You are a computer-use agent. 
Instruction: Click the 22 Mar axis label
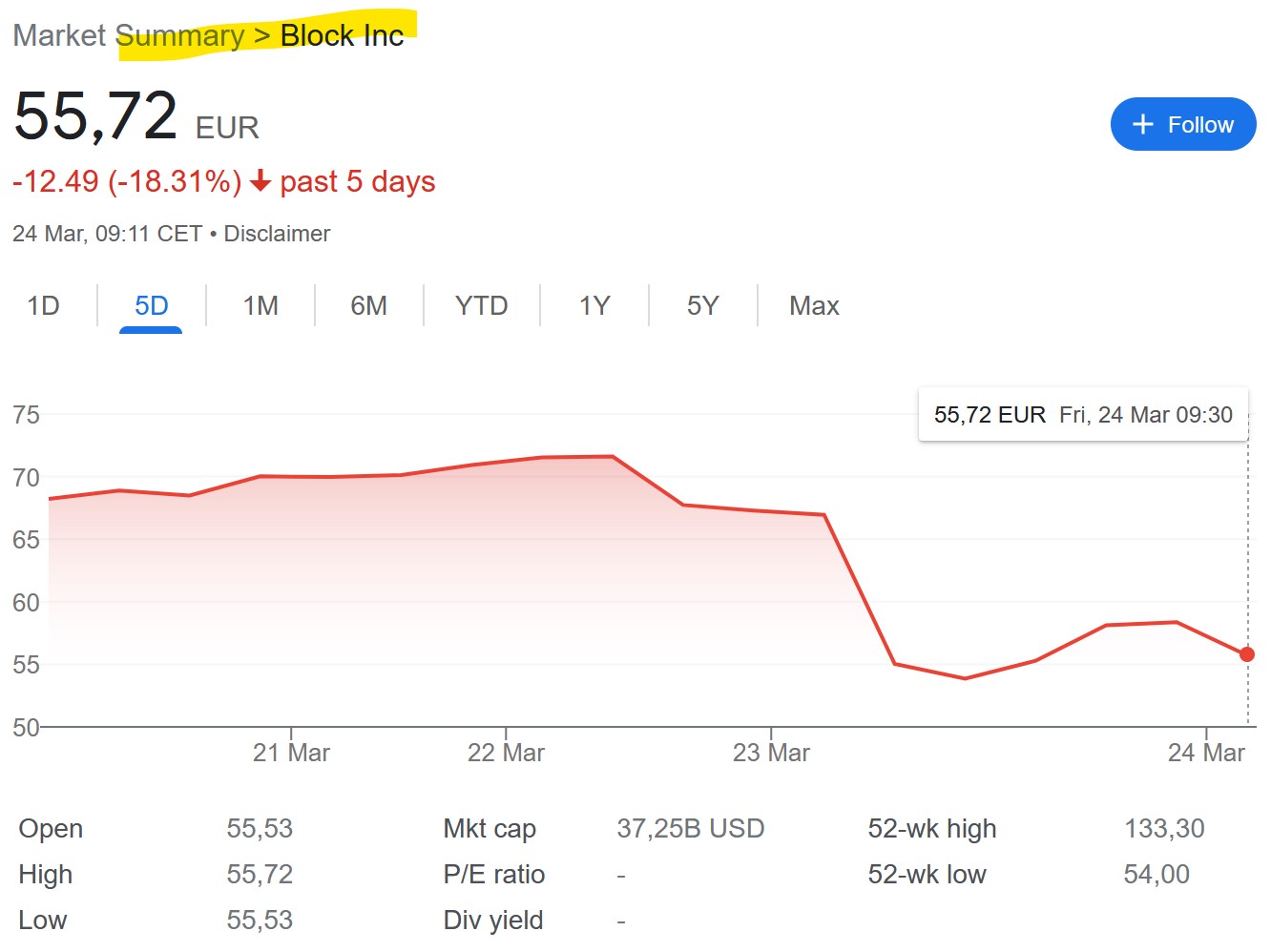pyautogui.click(x=506, y=753)
